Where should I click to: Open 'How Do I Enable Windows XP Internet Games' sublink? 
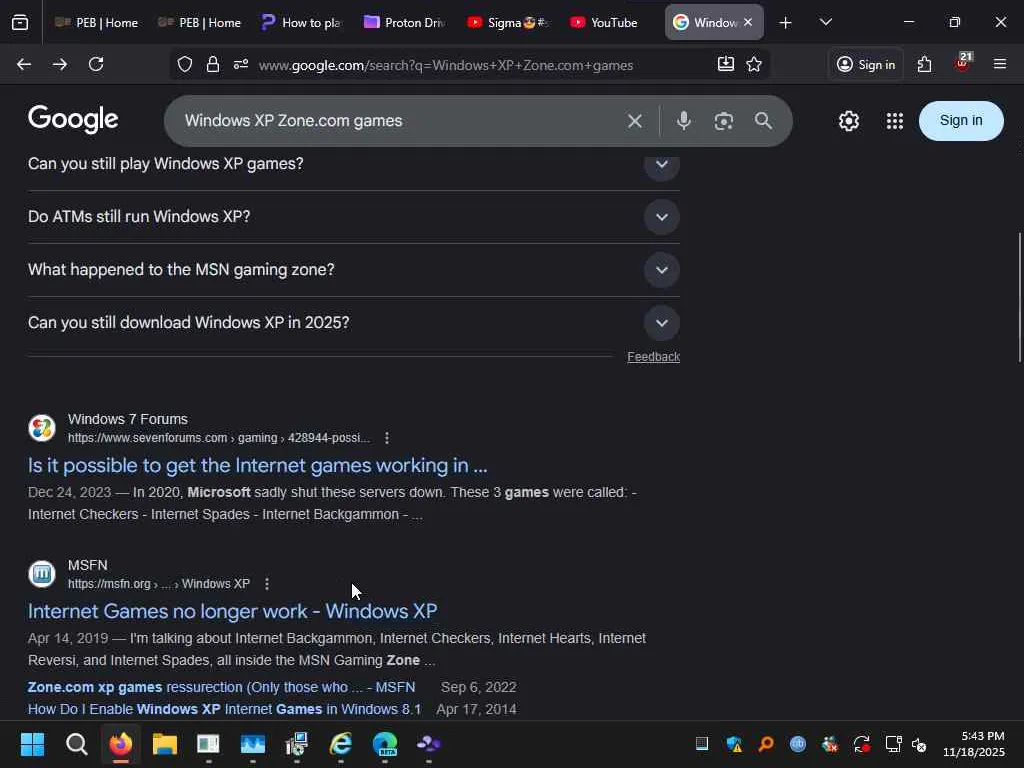[224, 709]
